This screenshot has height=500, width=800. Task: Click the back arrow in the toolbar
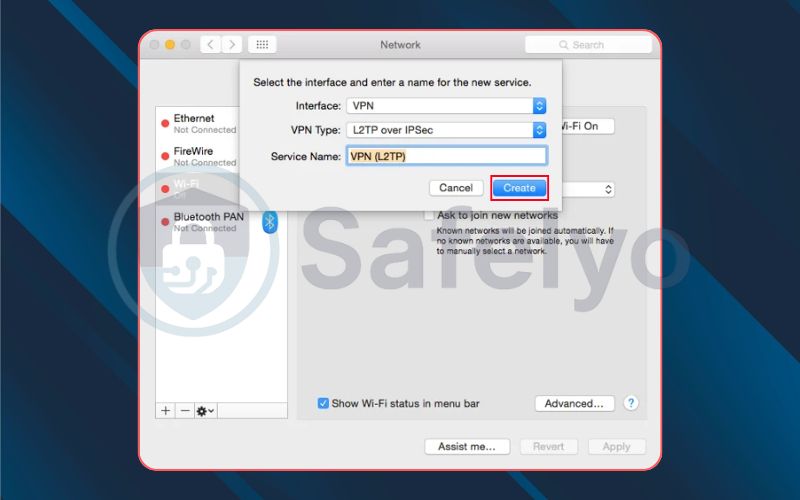click(x=211, y=45)
